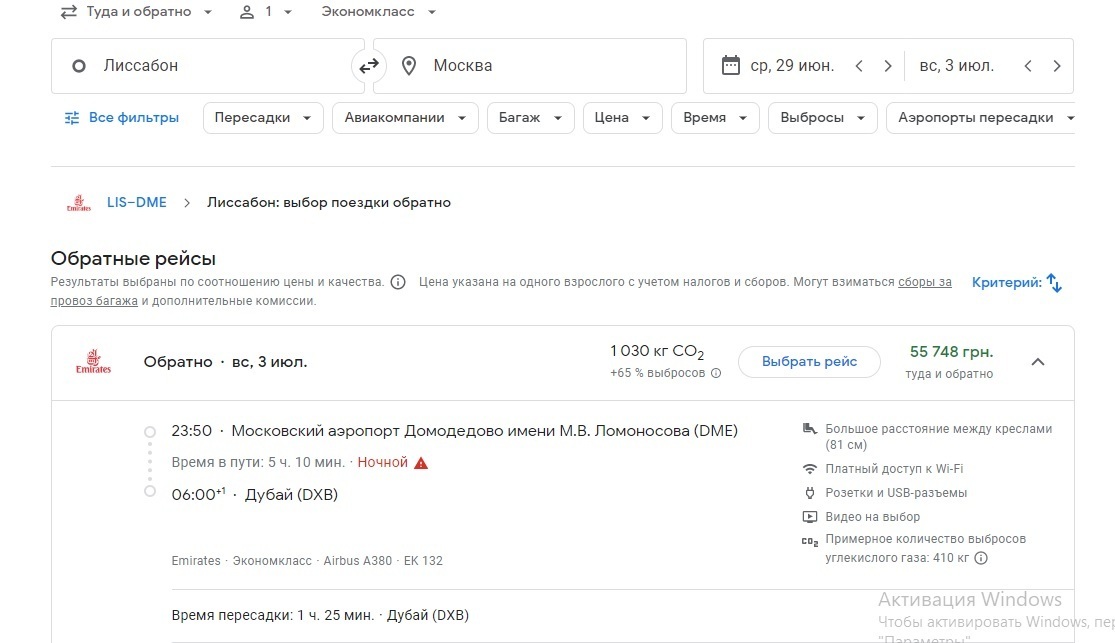Go back to LIS–DME breadcrumb
This screenshot has width=1115, height=643.
pos(137,203)
